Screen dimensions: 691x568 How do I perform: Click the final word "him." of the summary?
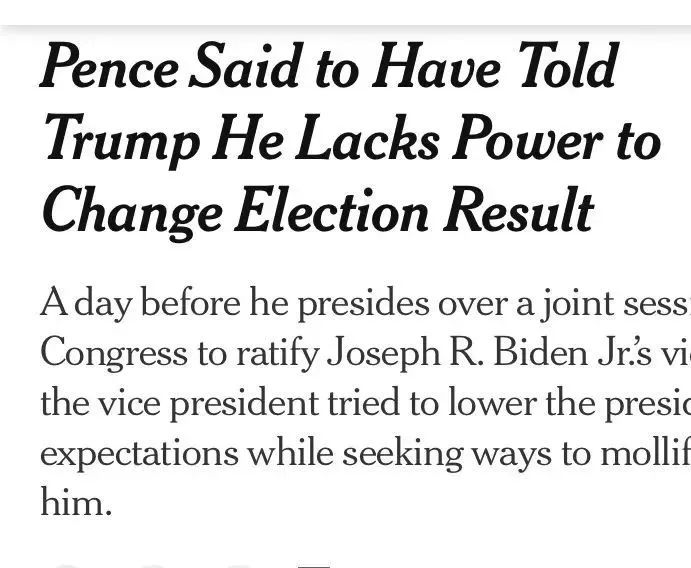tap(76, 502)
